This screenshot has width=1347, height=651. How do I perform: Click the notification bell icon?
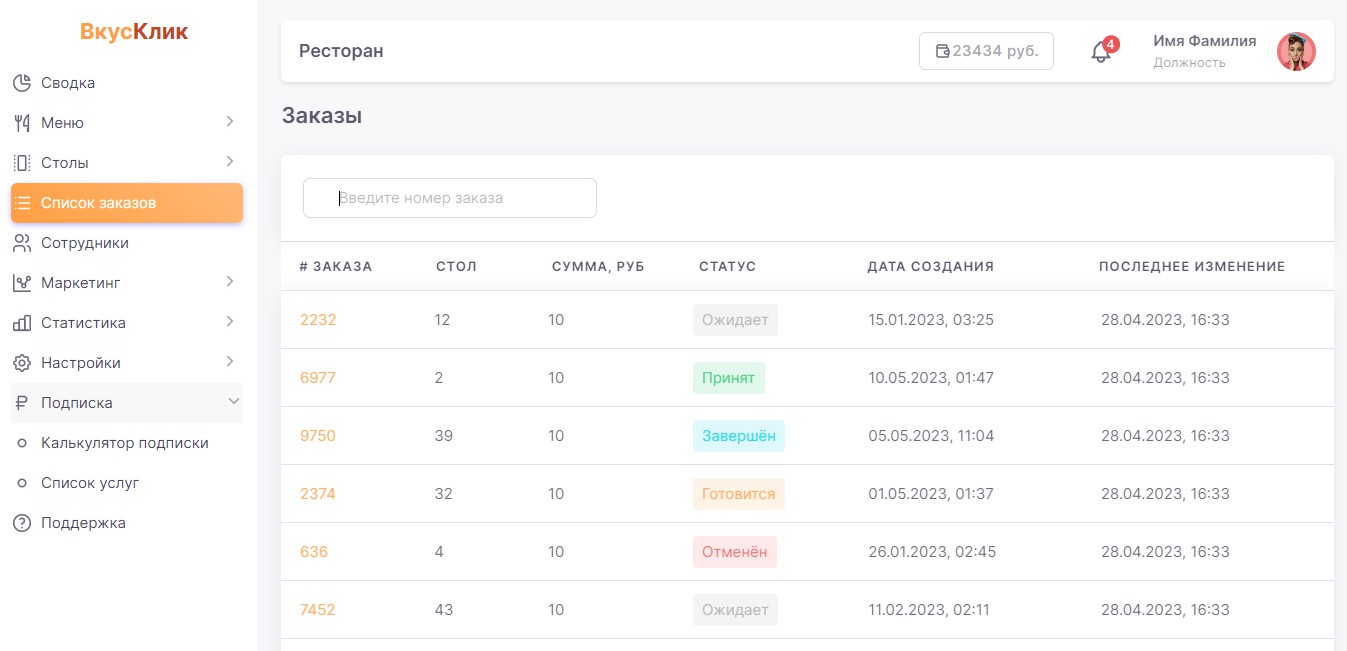coord(1101,52)
